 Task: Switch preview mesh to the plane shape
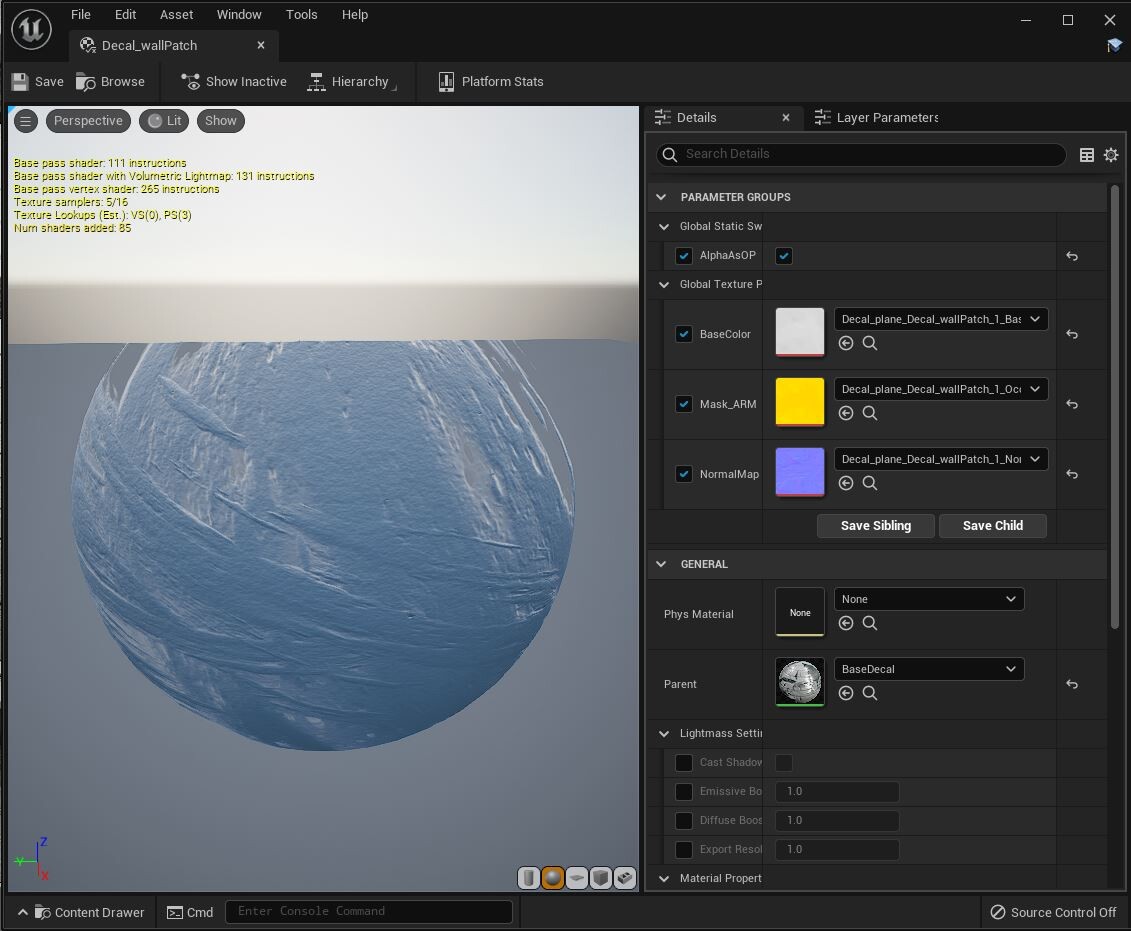(x=577, y=877)
